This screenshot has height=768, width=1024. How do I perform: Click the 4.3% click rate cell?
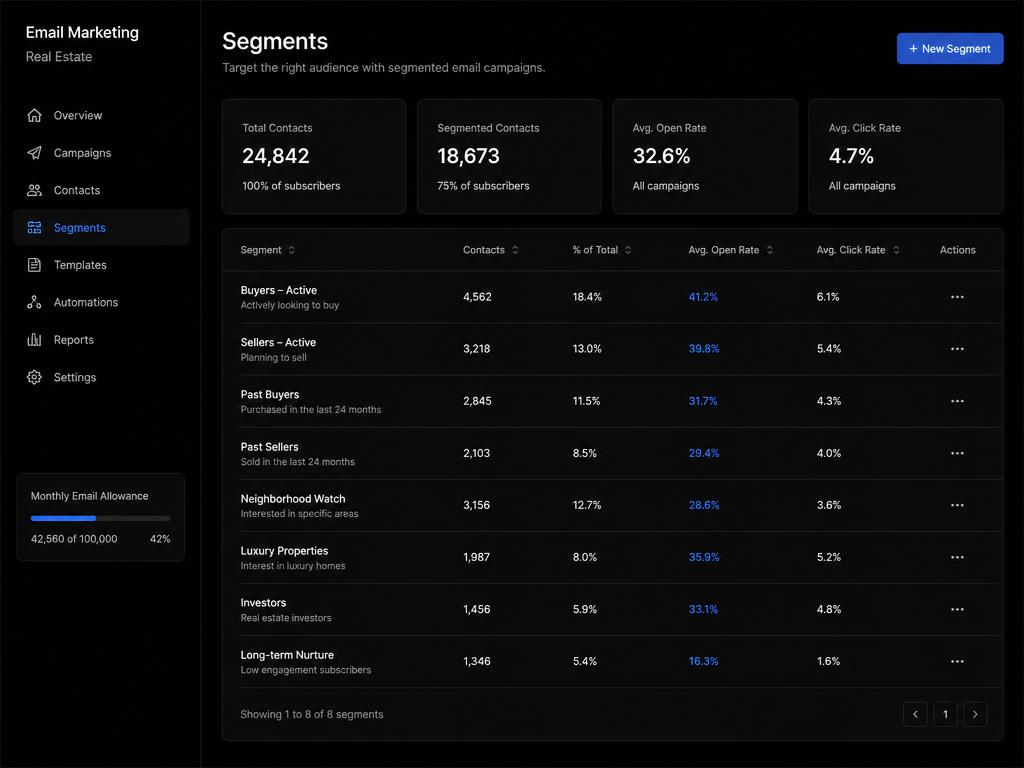point(829,401)
